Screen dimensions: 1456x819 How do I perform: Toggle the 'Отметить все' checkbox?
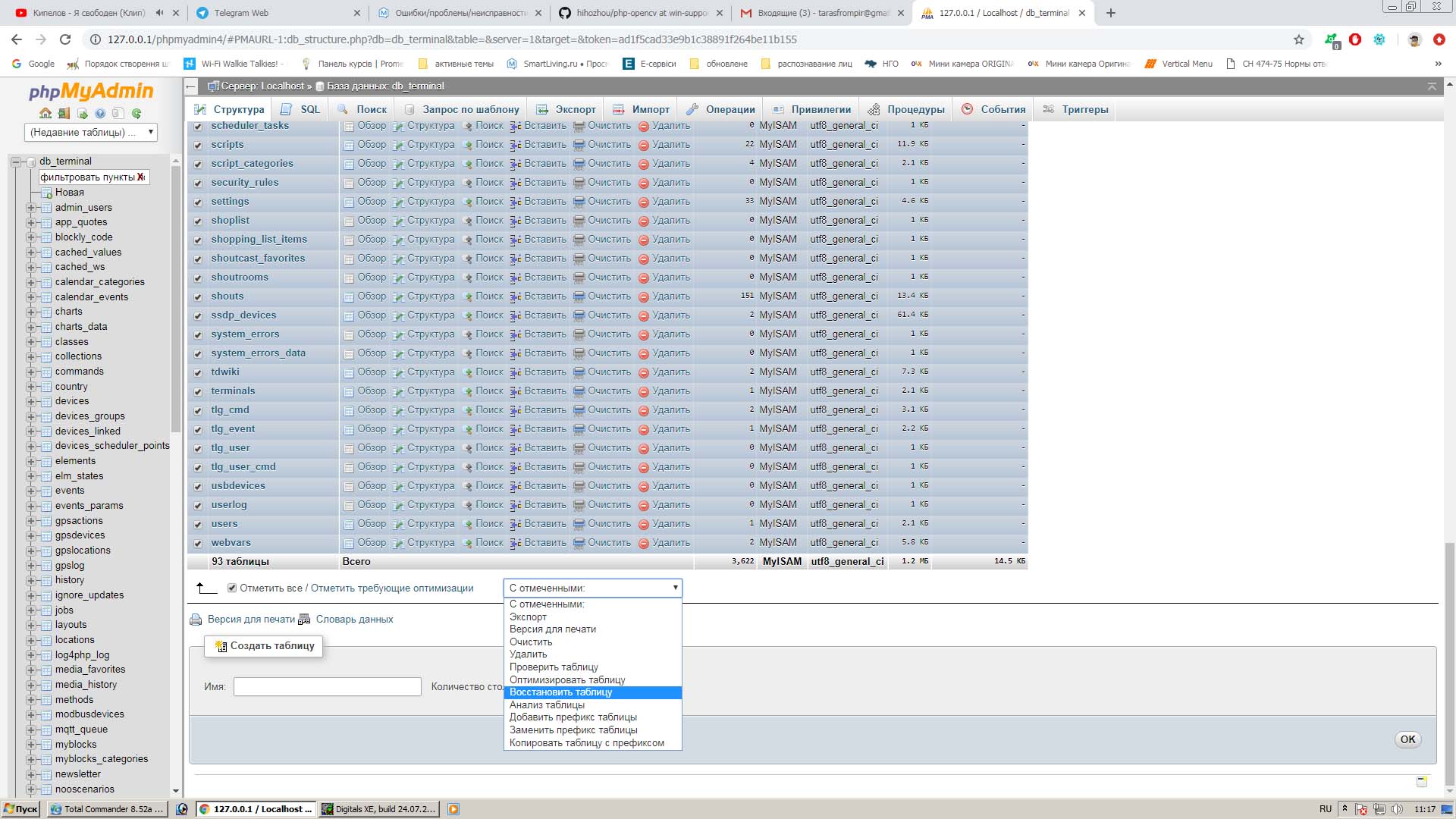point(232,588)
